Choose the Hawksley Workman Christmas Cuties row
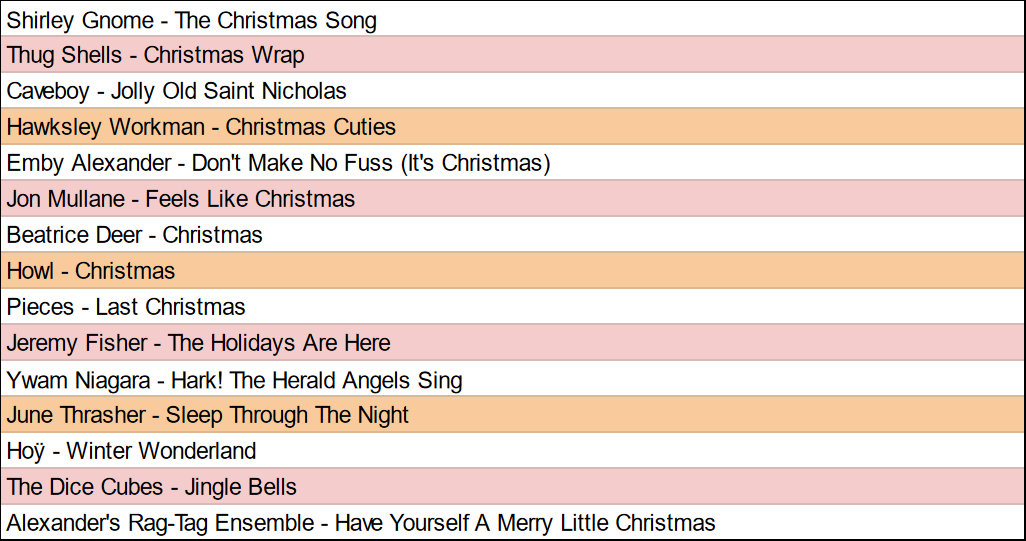 point(201,127)
